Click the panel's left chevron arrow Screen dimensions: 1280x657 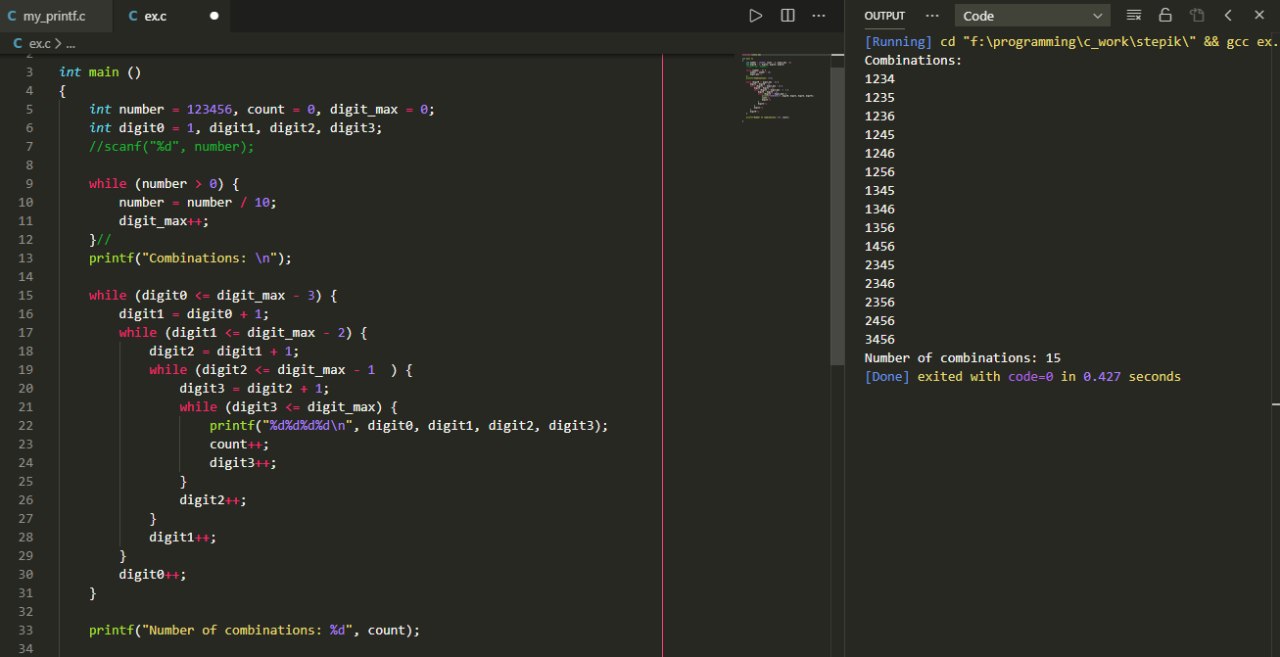[x=1228, y=16]
